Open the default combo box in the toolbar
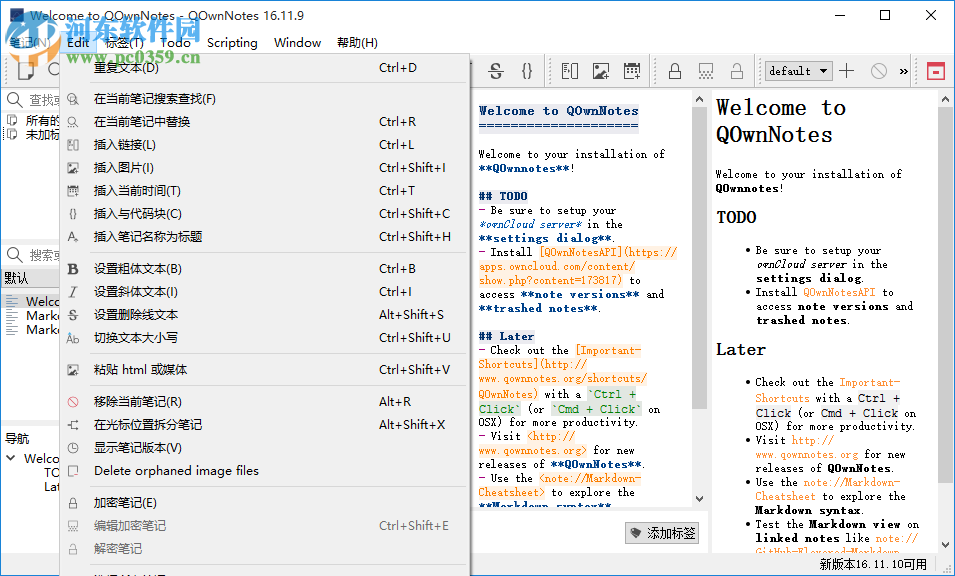955x576 pixels. [798, 71]
